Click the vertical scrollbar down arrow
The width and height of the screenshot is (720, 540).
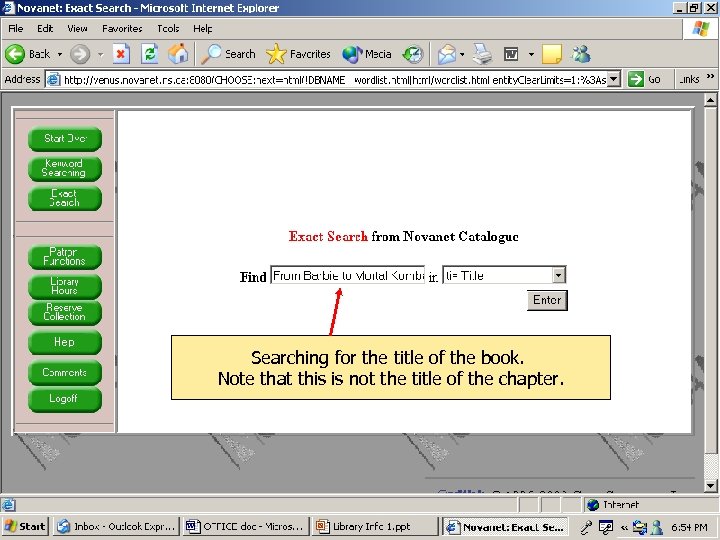710,485
